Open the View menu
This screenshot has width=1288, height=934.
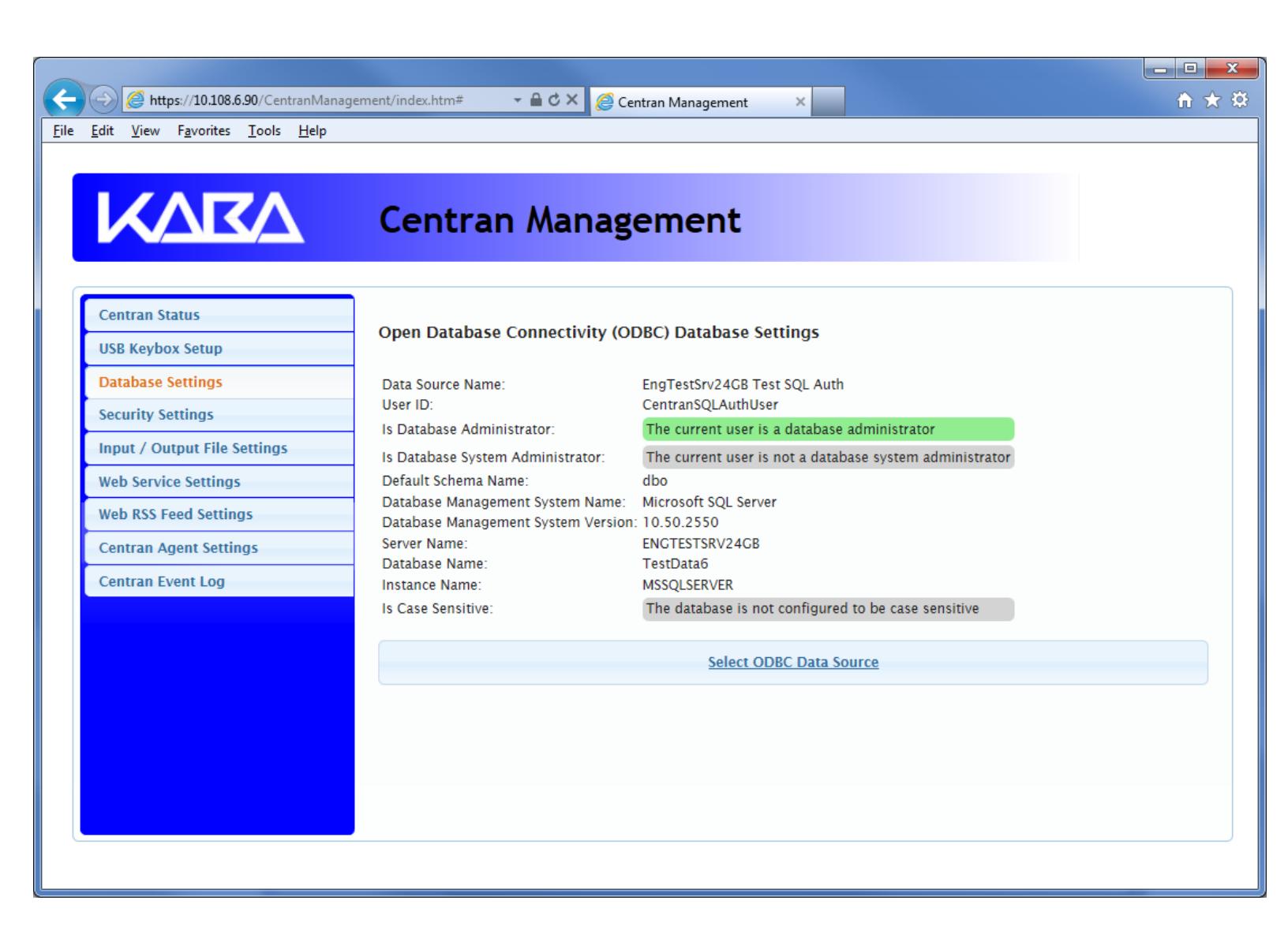click(145, 131)
